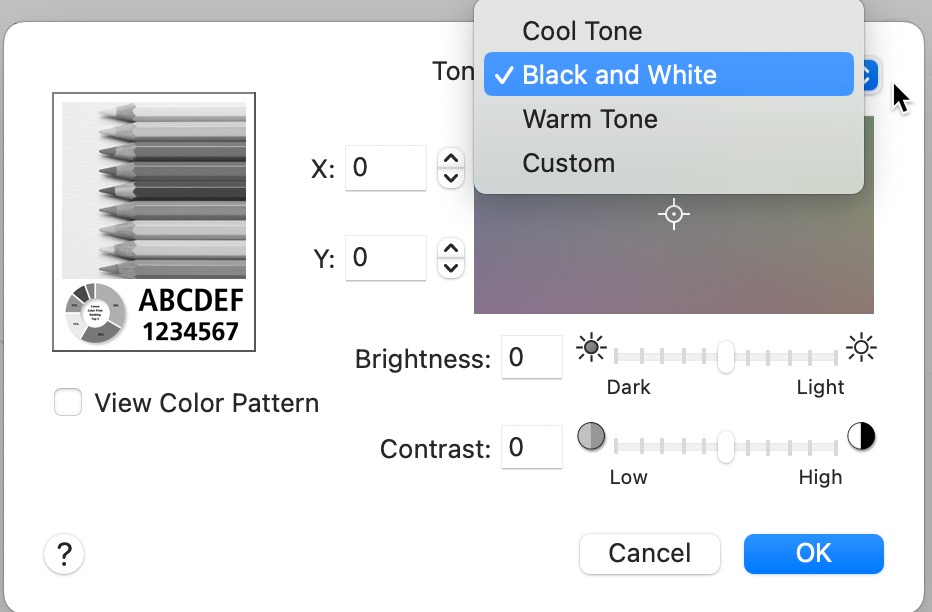Image resolution: width=932 pixels, height=612 pixels.
Task: Click the question mark help icon
Action: (64, 553)
